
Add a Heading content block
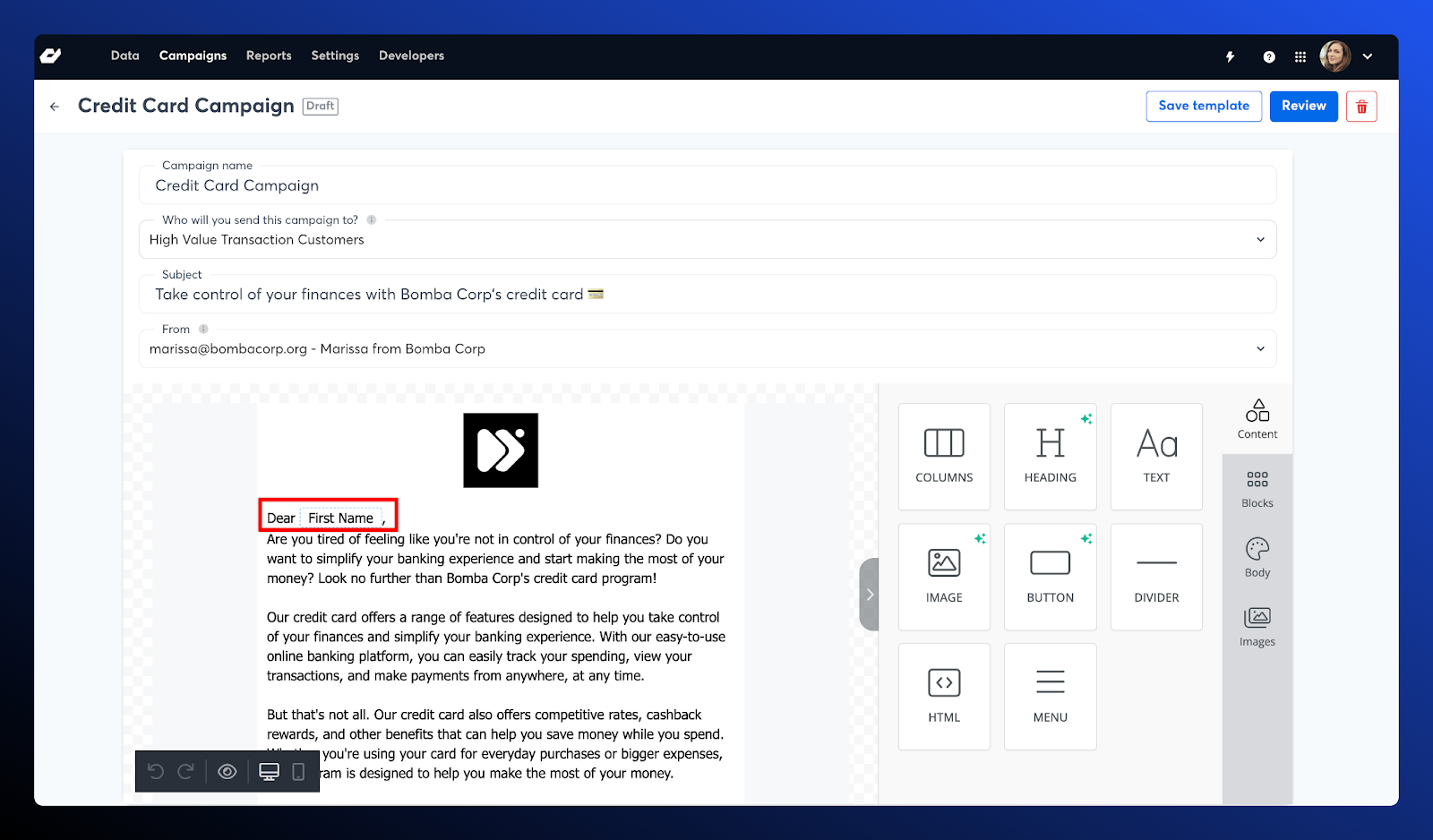click(x=1051, y=457)
